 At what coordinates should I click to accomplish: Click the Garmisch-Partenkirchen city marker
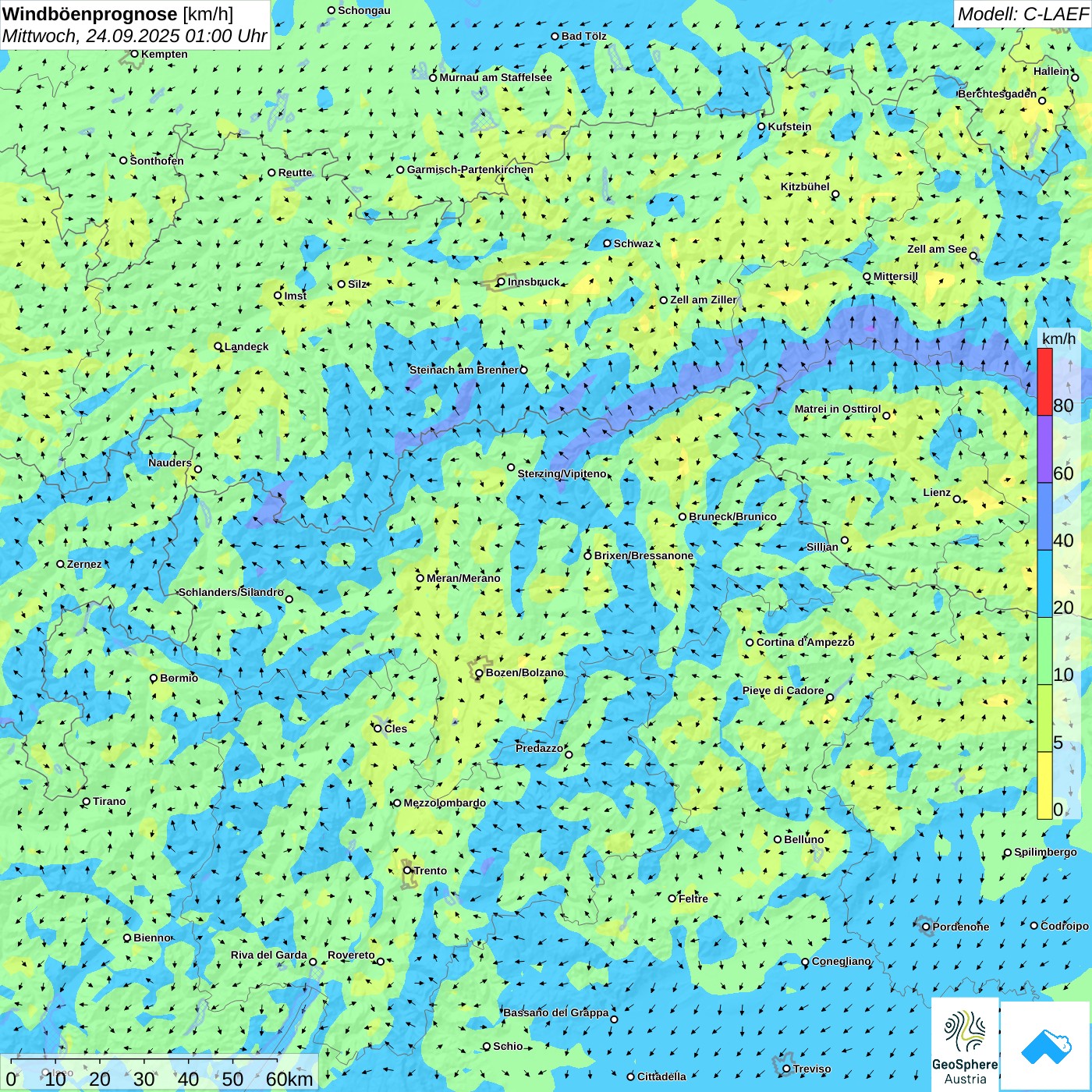400,169
